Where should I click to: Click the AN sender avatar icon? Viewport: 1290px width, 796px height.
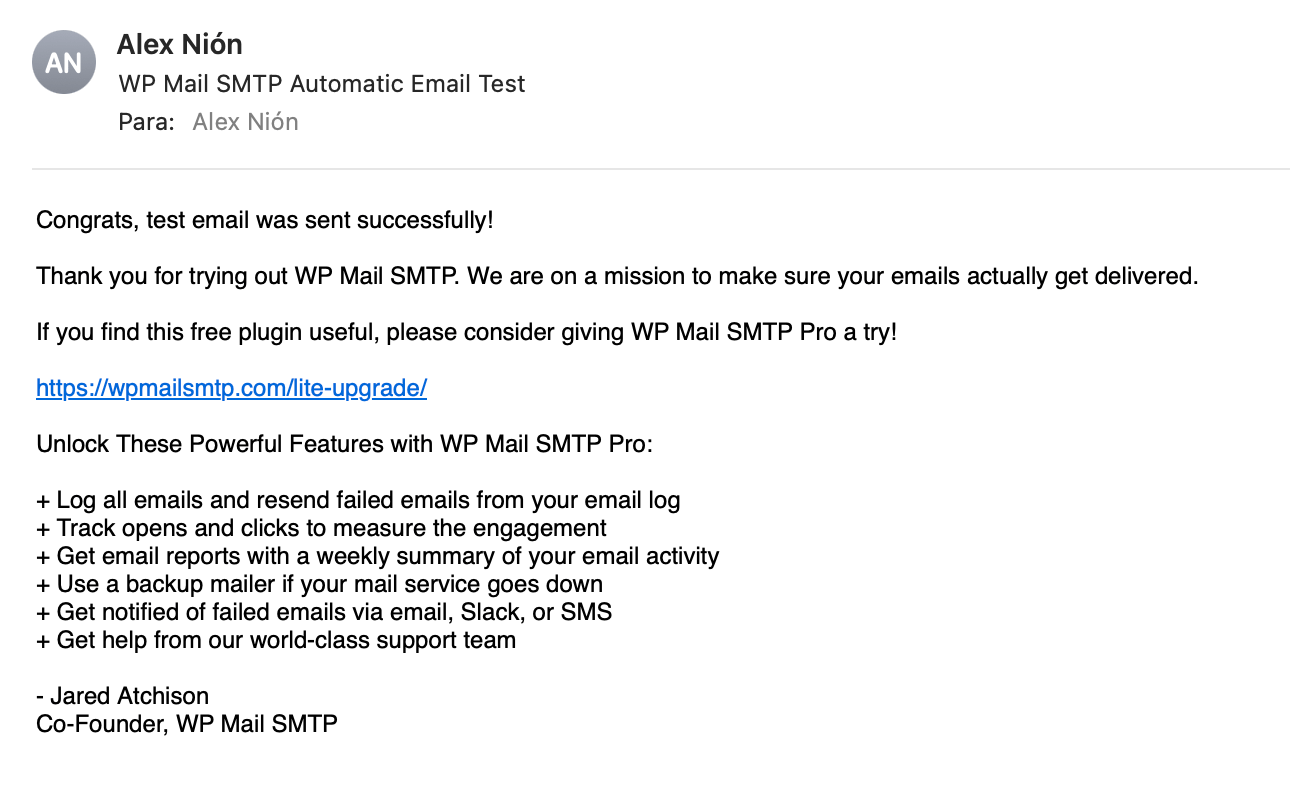(64, 62)
